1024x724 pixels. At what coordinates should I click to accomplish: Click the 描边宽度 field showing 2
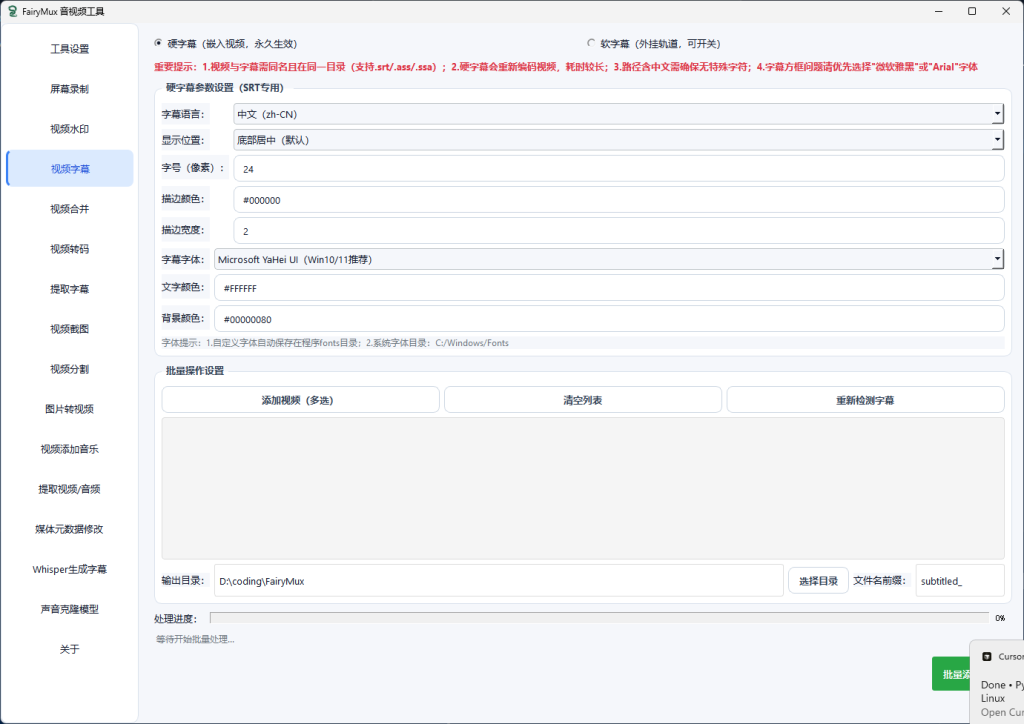click(x=618, y=230)
